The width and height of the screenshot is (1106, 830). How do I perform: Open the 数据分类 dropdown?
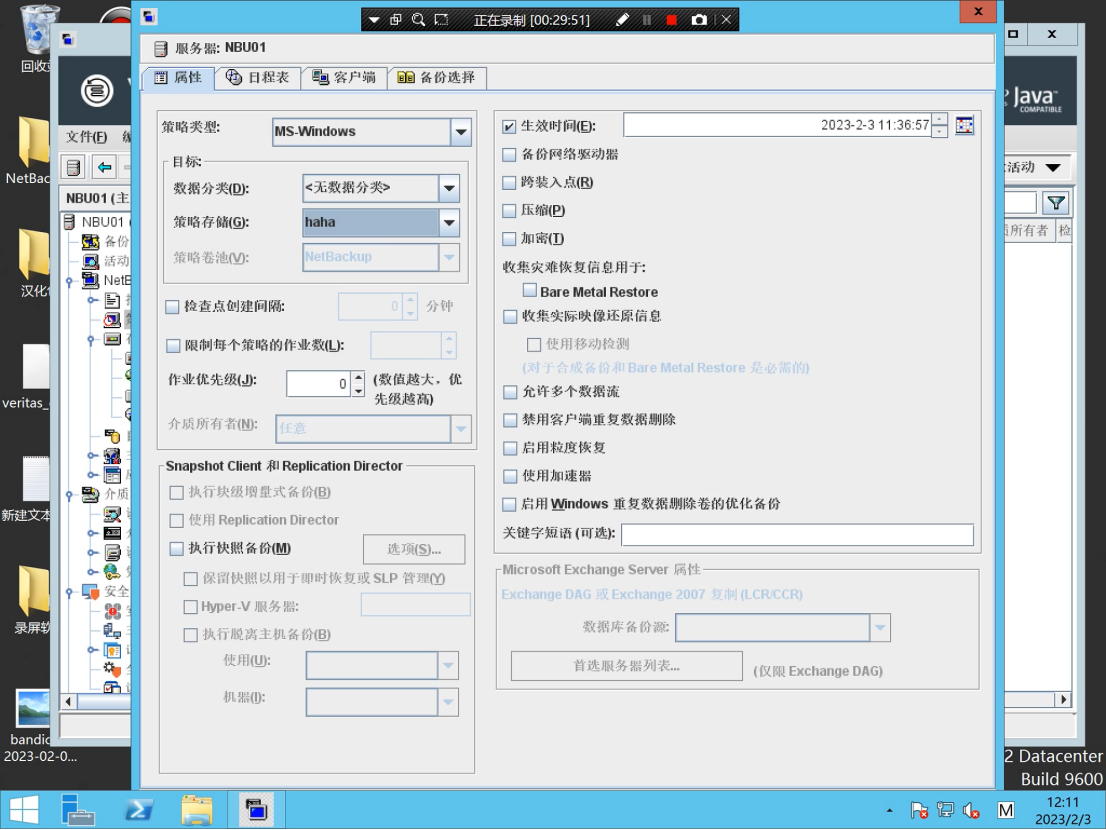pos(448,188)
